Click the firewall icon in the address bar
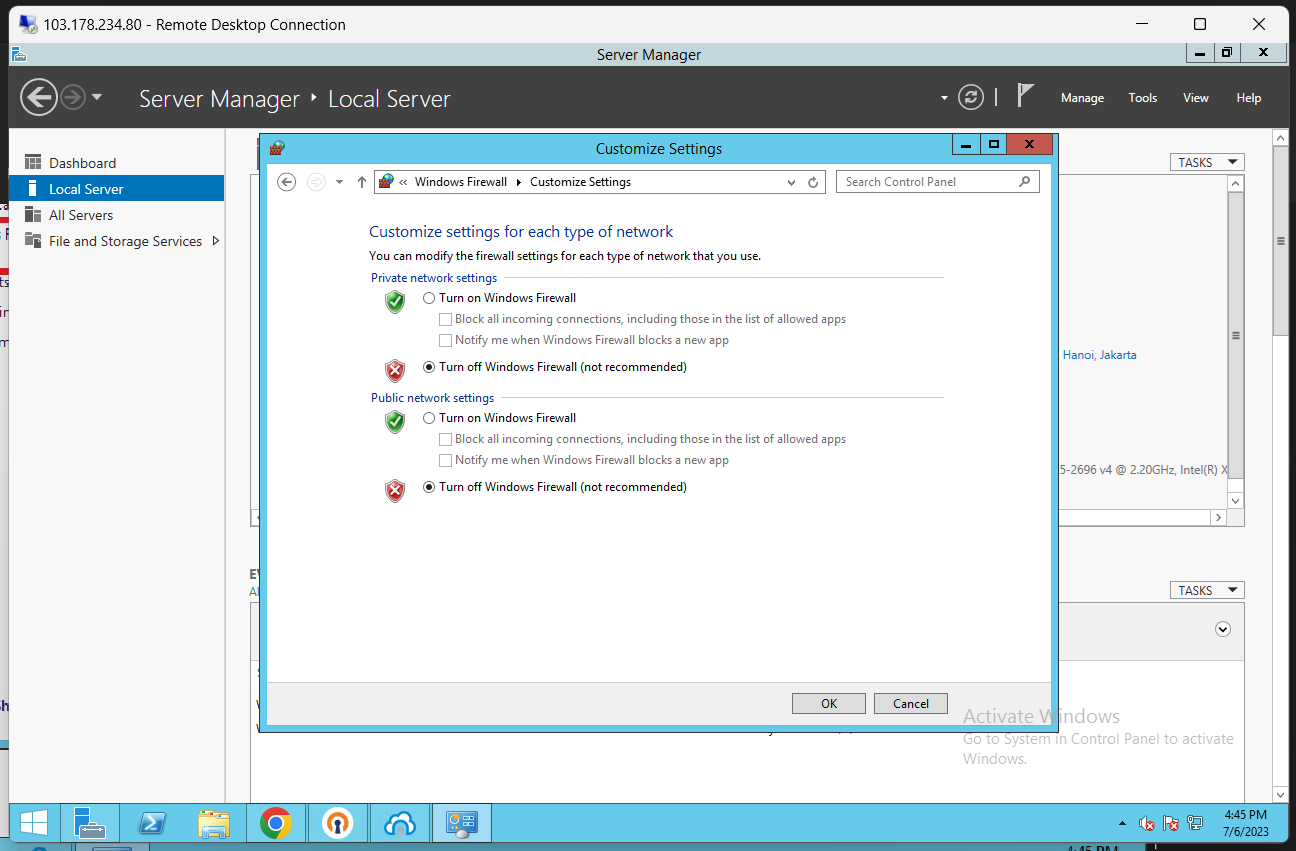Viewport: 1296px width, 851px height. [x=386, y=182]
